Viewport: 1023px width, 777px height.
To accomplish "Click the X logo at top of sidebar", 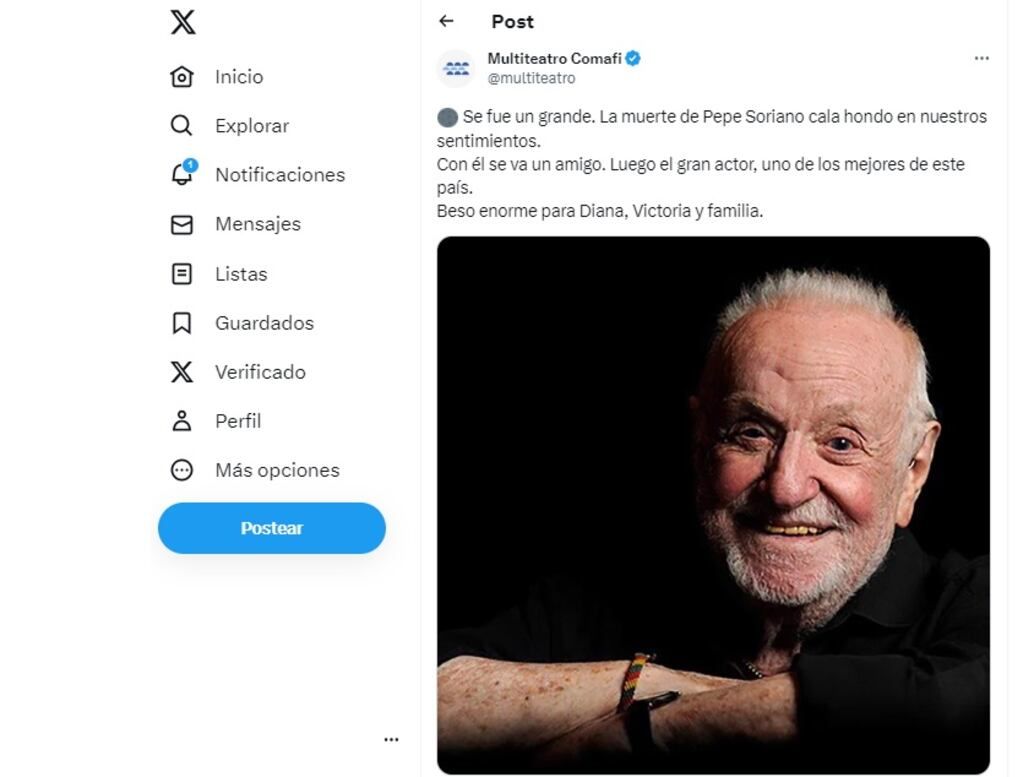I will [x=180, y=21].
